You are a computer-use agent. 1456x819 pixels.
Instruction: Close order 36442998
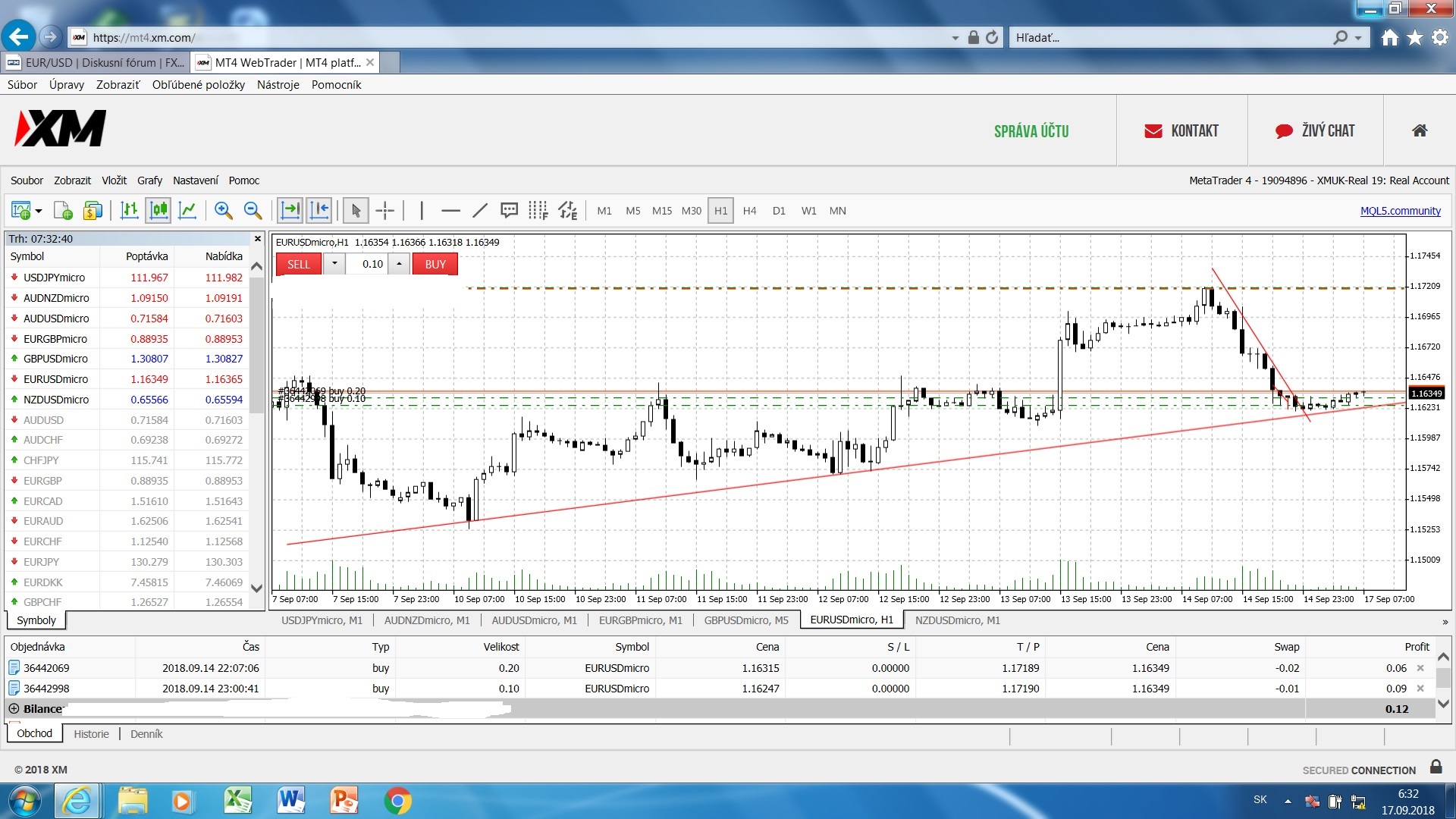pyautogui.click(x=1420, y=689)
